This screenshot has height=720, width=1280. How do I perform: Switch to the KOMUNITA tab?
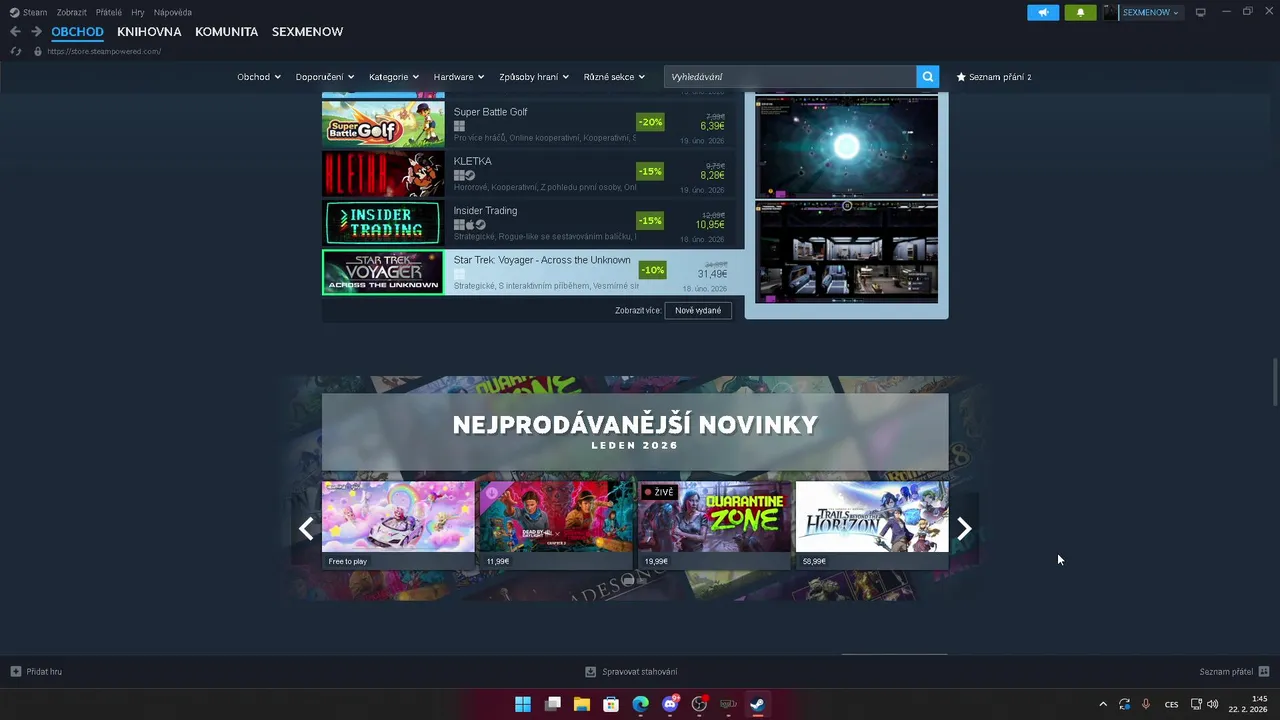(x=226, y=32)
